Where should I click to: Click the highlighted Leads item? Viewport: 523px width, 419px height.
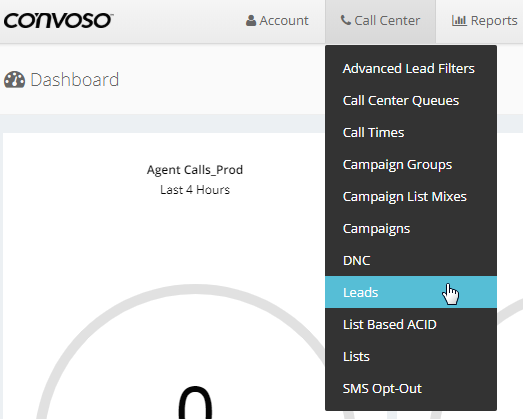pyautogui.click(x=411, y=292)
